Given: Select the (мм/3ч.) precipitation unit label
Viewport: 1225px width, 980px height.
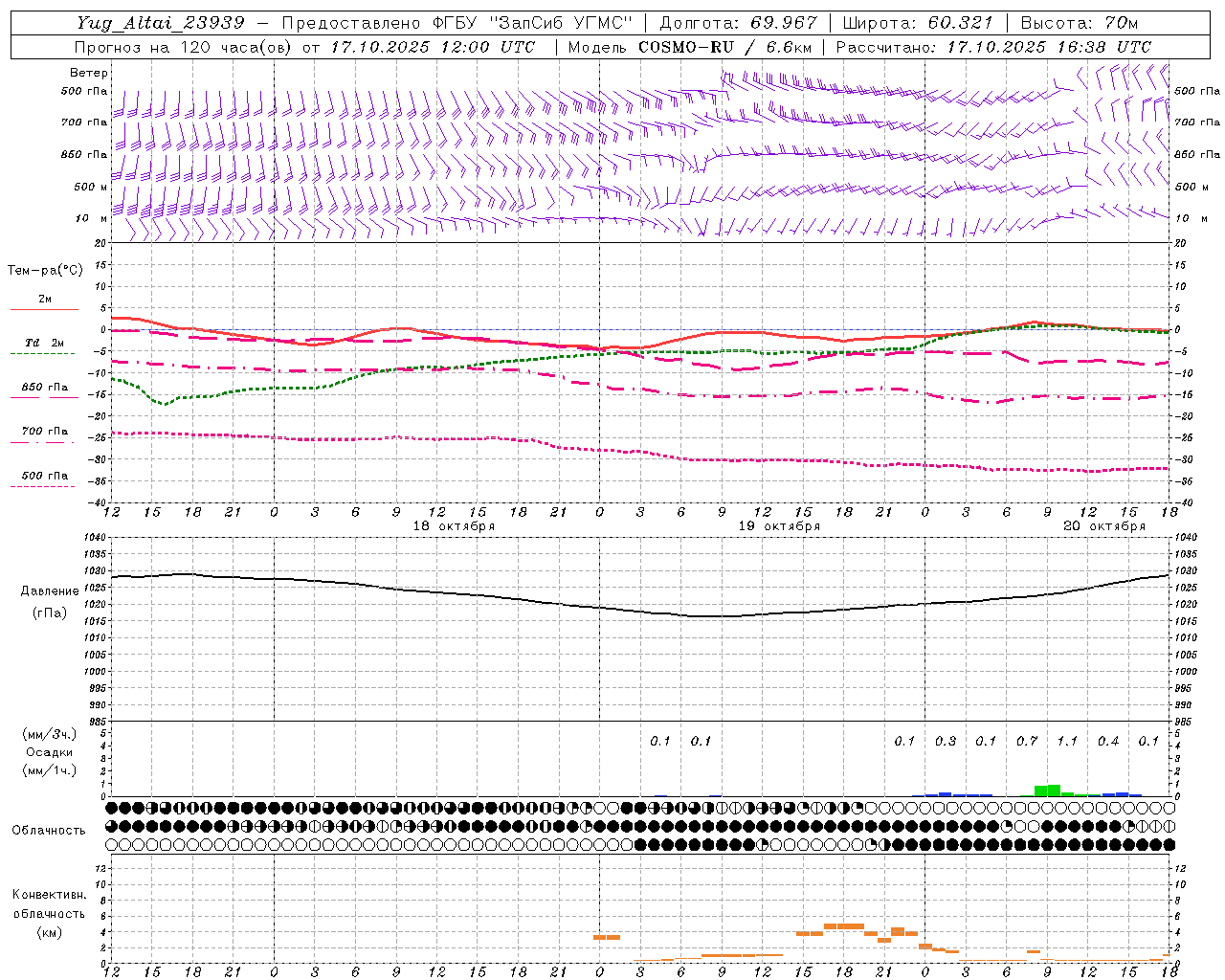Looking at the screenshot, I should coord(49,734).
